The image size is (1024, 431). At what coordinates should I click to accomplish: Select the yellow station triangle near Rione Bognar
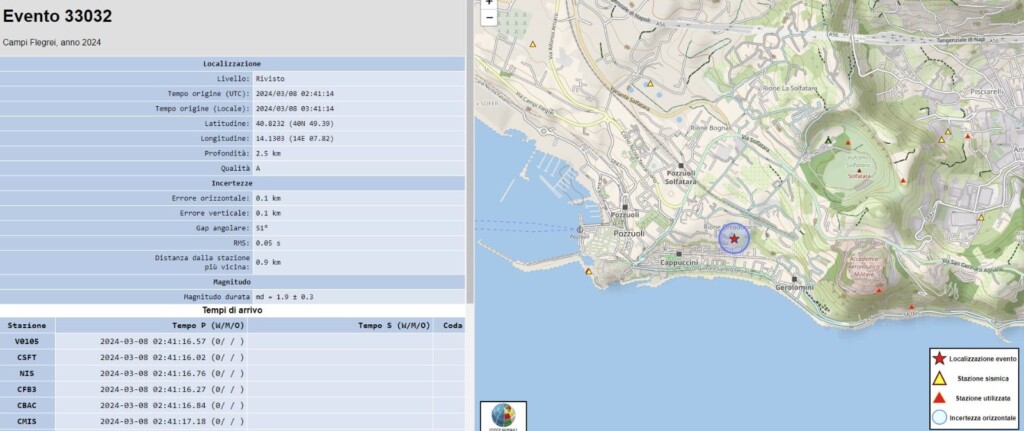click(x=650, y=84)
